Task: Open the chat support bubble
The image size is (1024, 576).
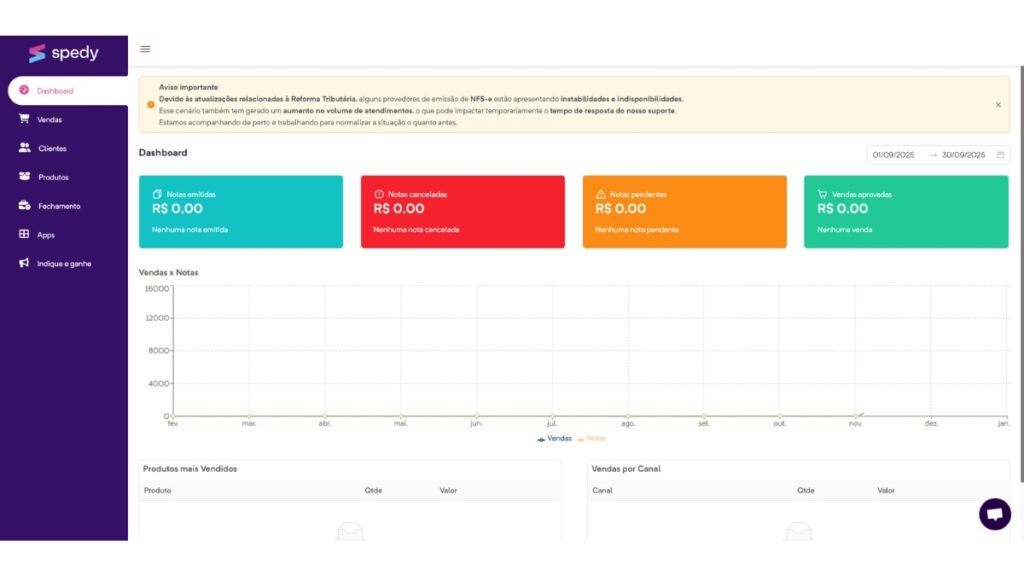Action: [x=995, y=514]
